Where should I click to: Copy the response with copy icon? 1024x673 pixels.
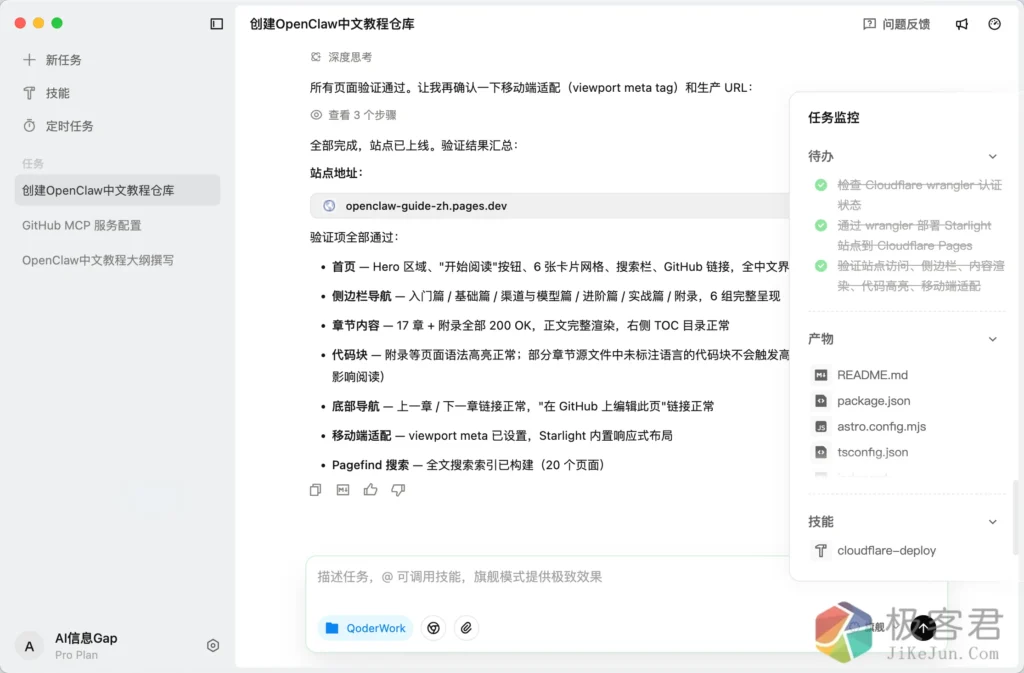point(316,490)
